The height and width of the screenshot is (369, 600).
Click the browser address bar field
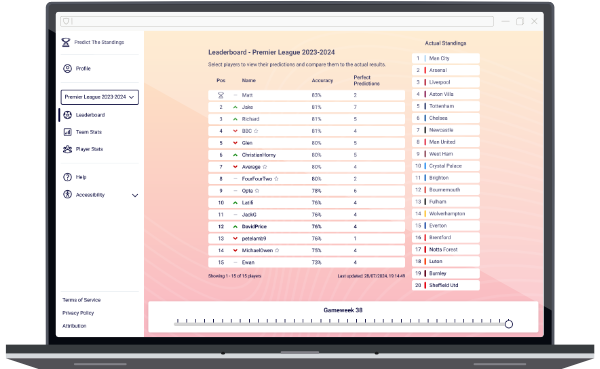[277, 21]
